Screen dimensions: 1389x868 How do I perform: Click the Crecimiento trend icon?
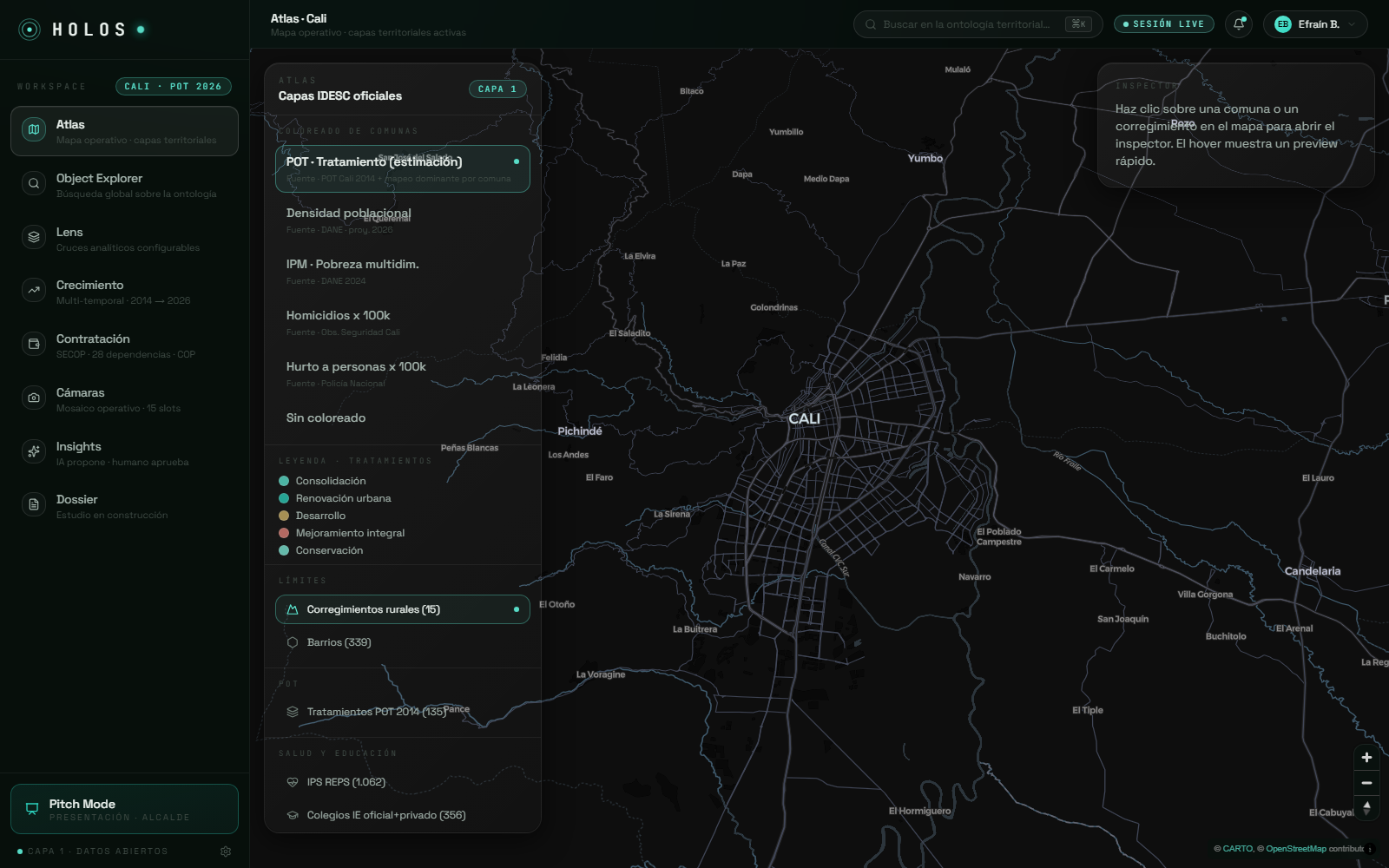tap(34, 291)
